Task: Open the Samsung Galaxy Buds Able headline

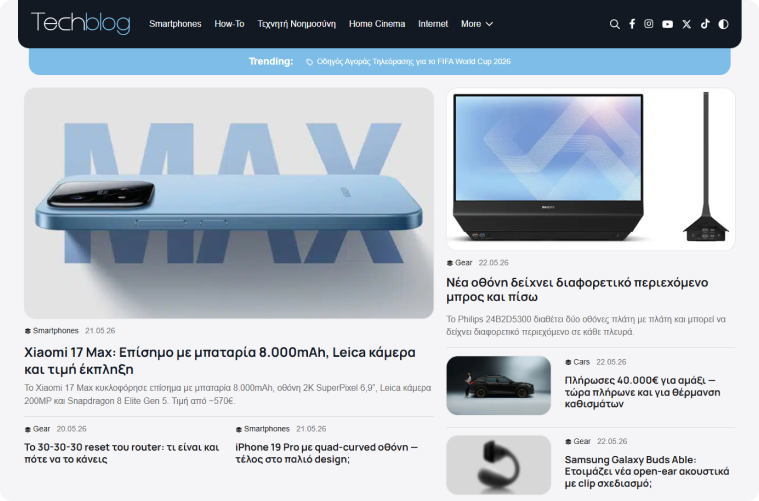Action: coord(647,471)
